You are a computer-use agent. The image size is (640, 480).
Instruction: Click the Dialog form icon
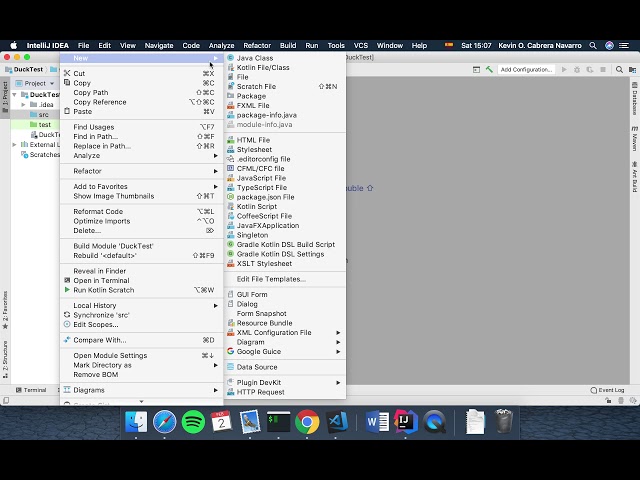click(231, 304)
